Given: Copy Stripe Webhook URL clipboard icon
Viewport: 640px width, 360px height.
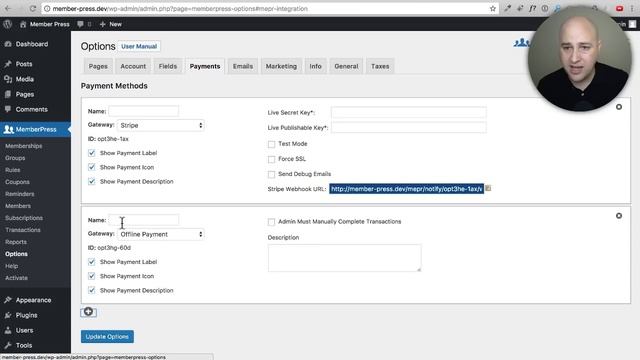Looking at the screenshot, I should 488,189.
